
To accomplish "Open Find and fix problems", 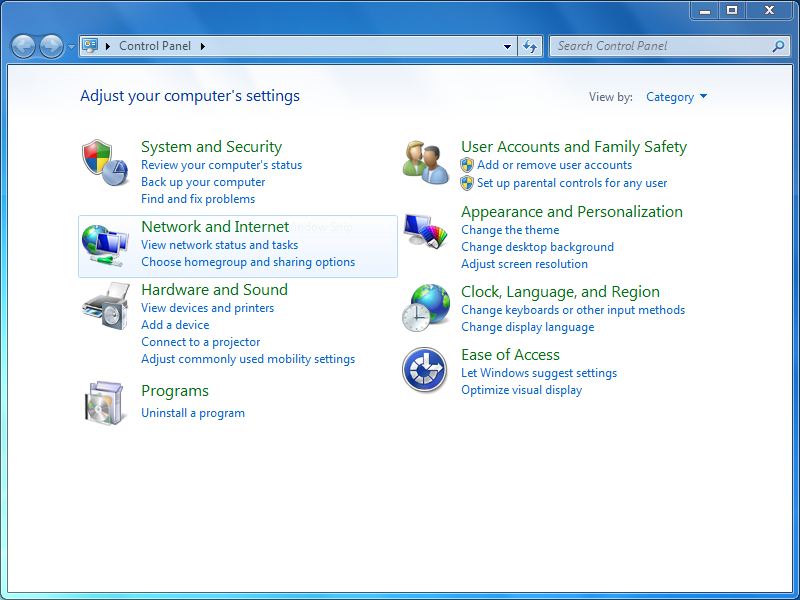I will click(x=198, y=198).
